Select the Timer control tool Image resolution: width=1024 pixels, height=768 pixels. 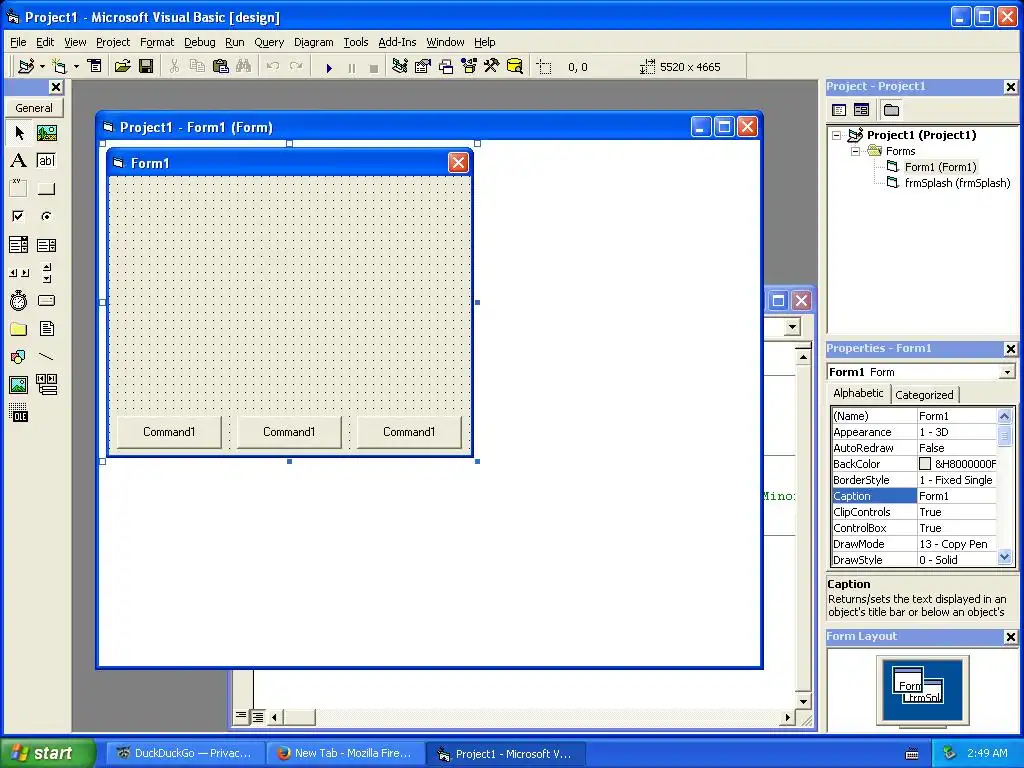[x=19, y=301]
